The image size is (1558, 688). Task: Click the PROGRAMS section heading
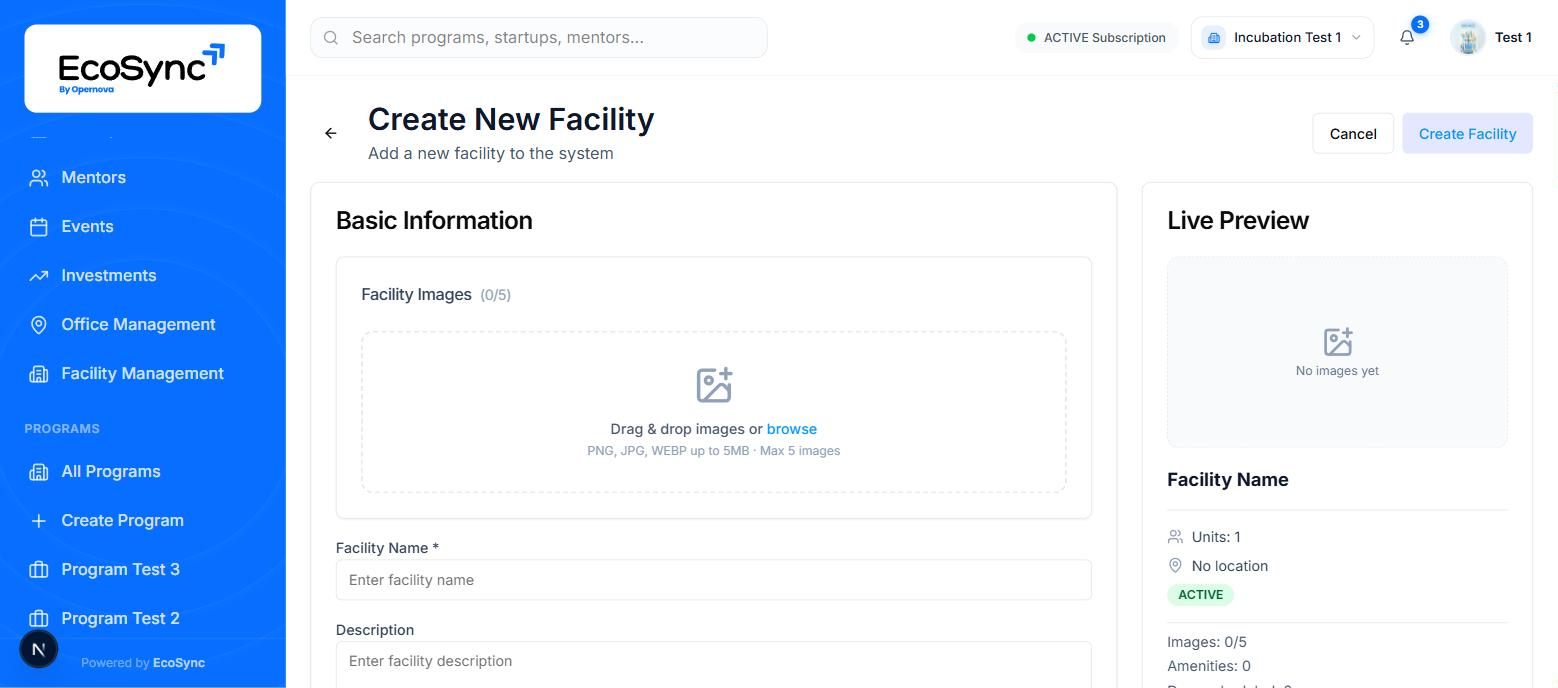tap(62, 429)
